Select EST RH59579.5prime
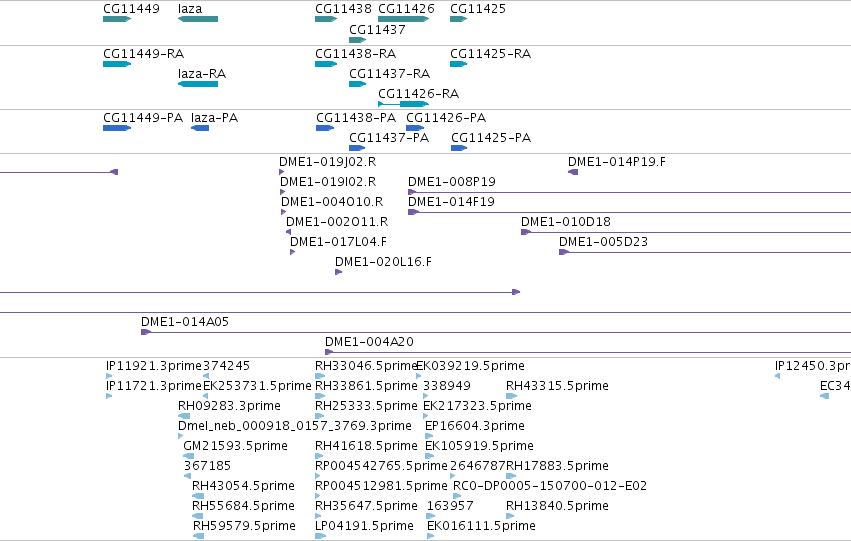 (x=199, y=536)
